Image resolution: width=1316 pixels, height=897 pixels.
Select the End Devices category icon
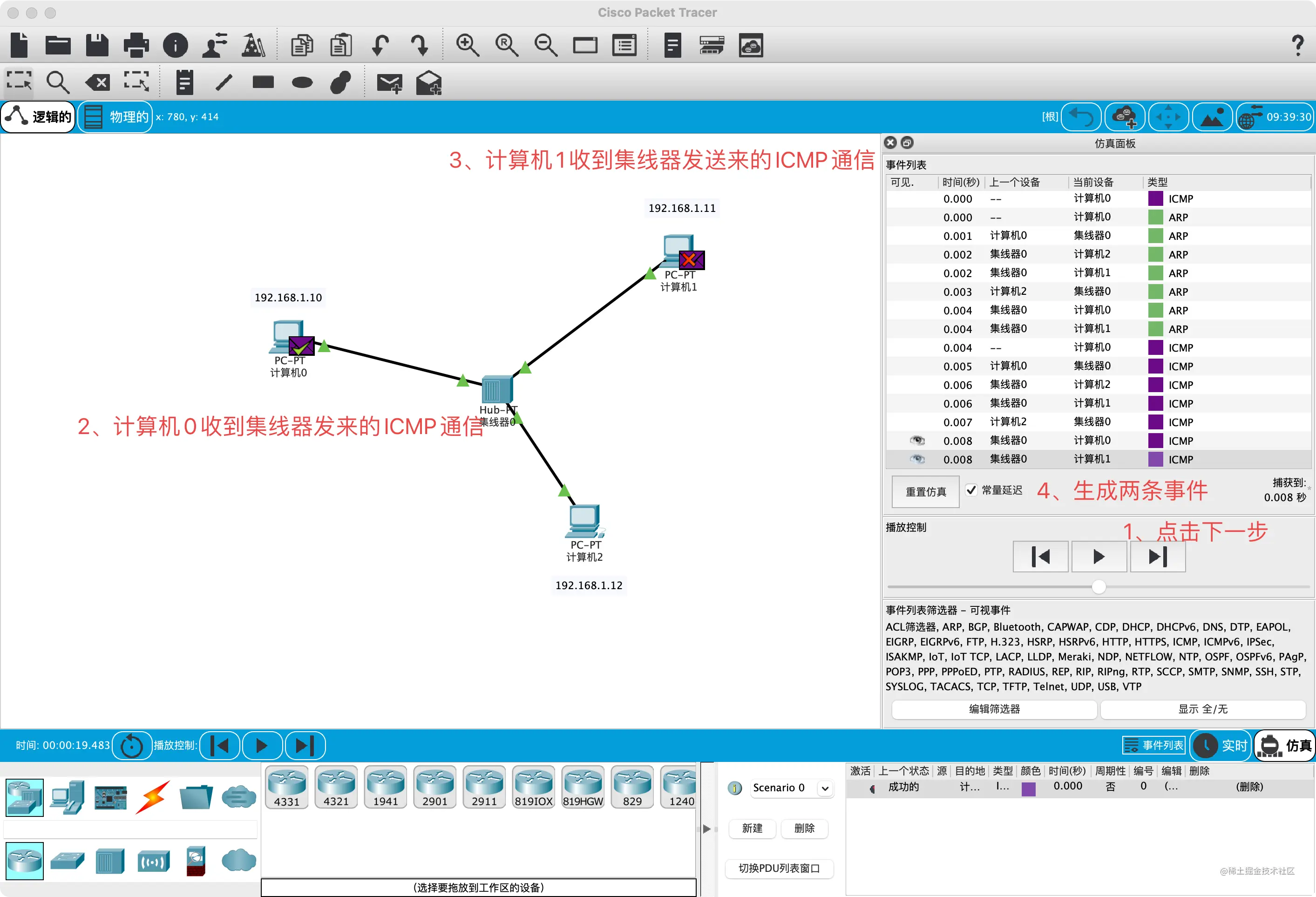(x=68, y=797)
